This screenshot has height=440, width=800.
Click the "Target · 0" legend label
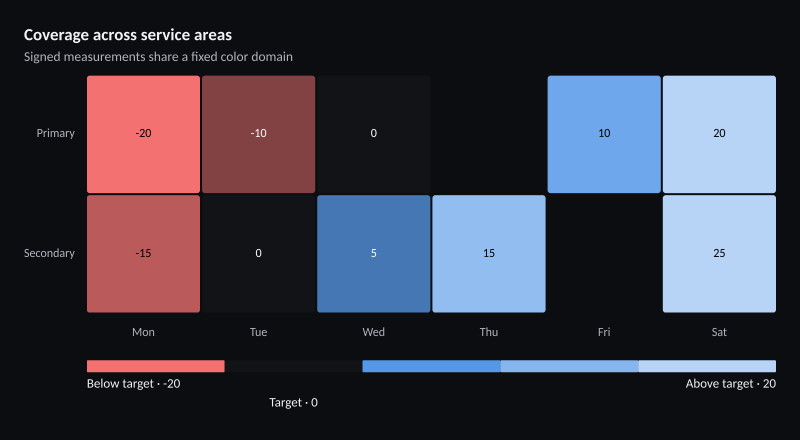point(293,403)
